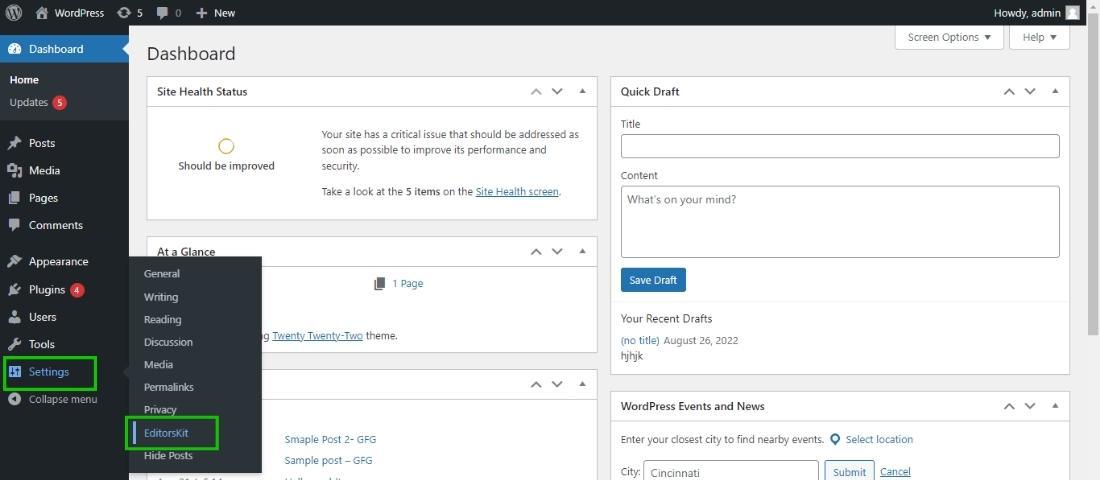The width and height of the screenshot is (1100, 480).
Task: Click the Tools wrench icon
Action: (14, 344)
